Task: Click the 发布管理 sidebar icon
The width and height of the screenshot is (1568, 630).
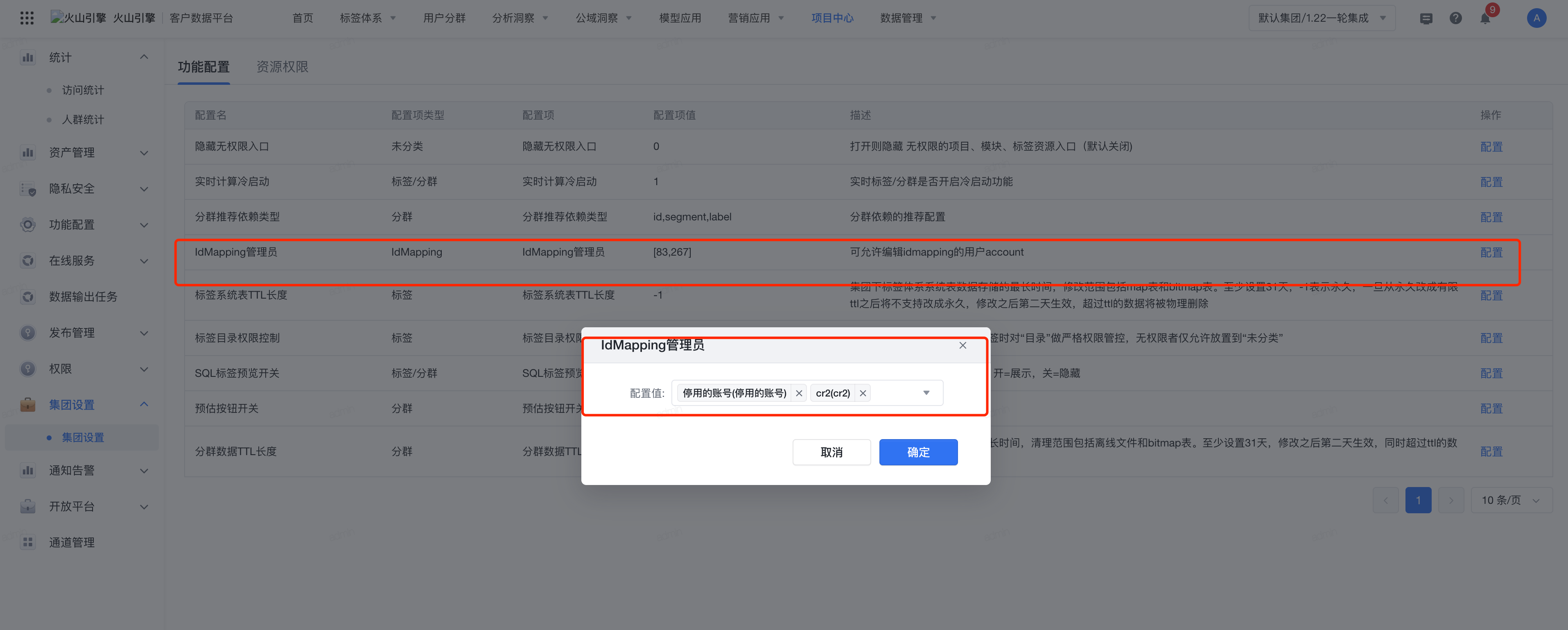Action: pos(27,333)
